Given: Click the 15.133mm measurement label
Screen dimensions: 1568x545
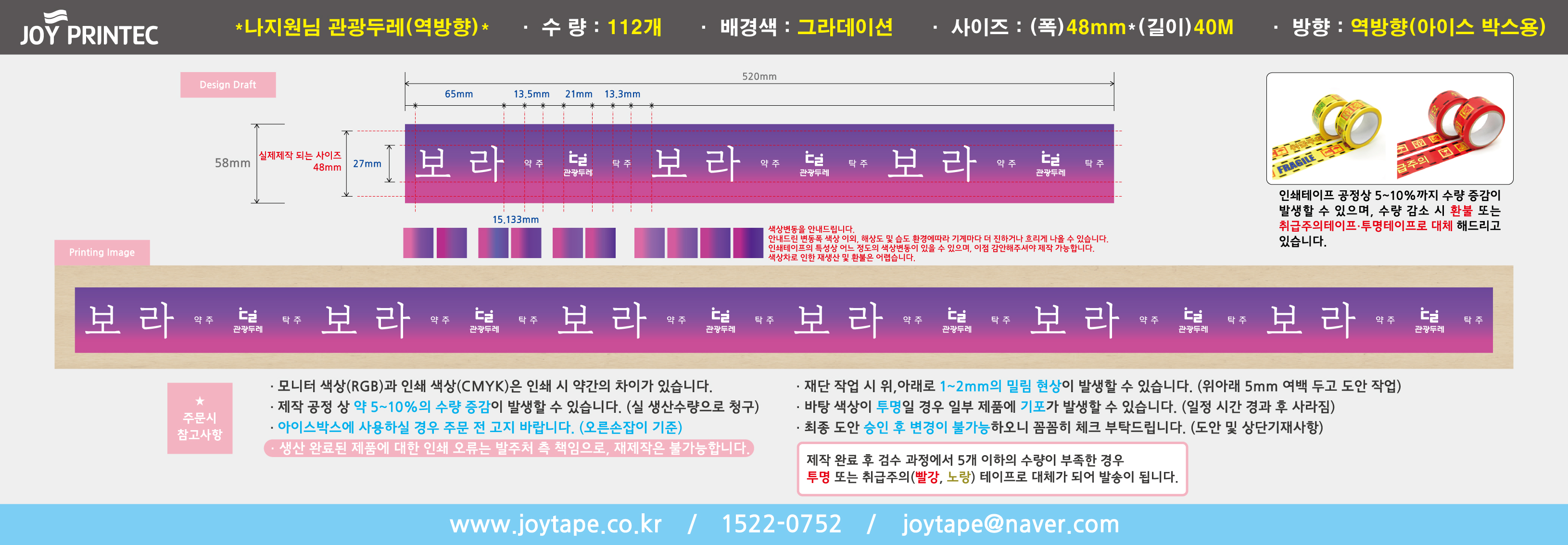Looking at the screenshot, I should [515, 220].
